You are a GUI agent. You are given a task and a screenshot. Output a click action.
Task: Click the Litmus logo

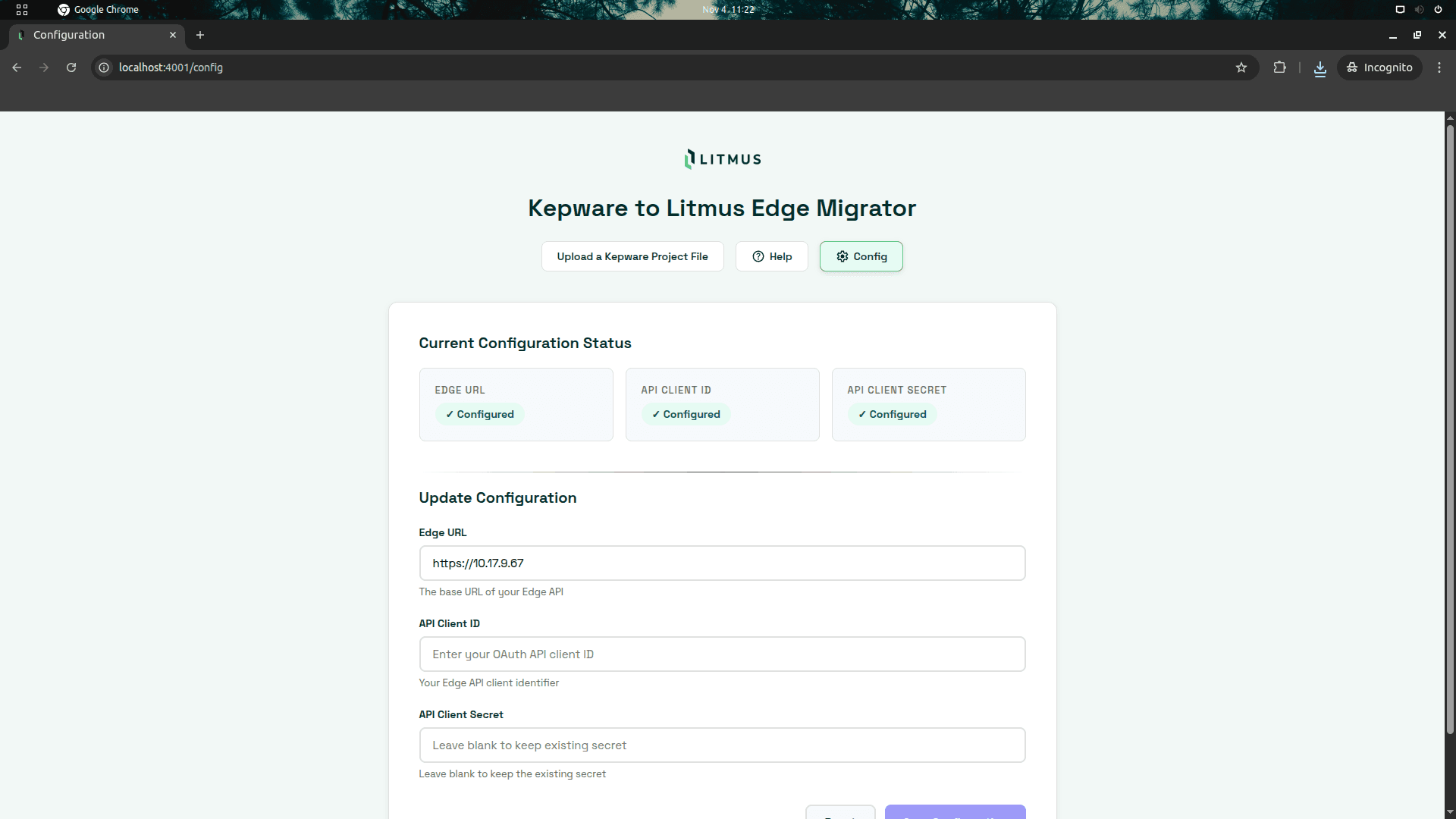[x=721, y=158]
